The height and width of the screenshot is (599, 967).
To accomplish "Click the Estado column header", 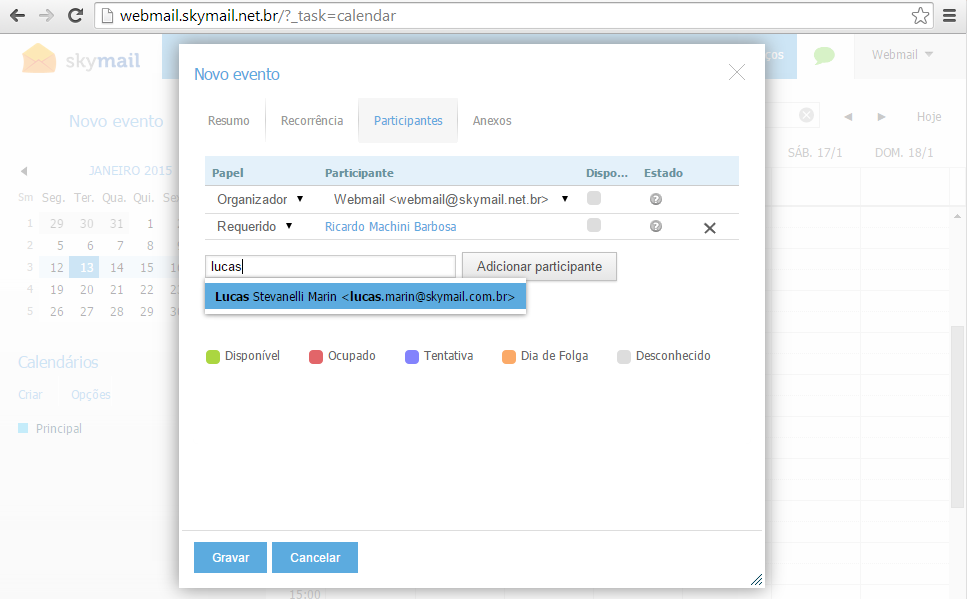I will (663, 173).
